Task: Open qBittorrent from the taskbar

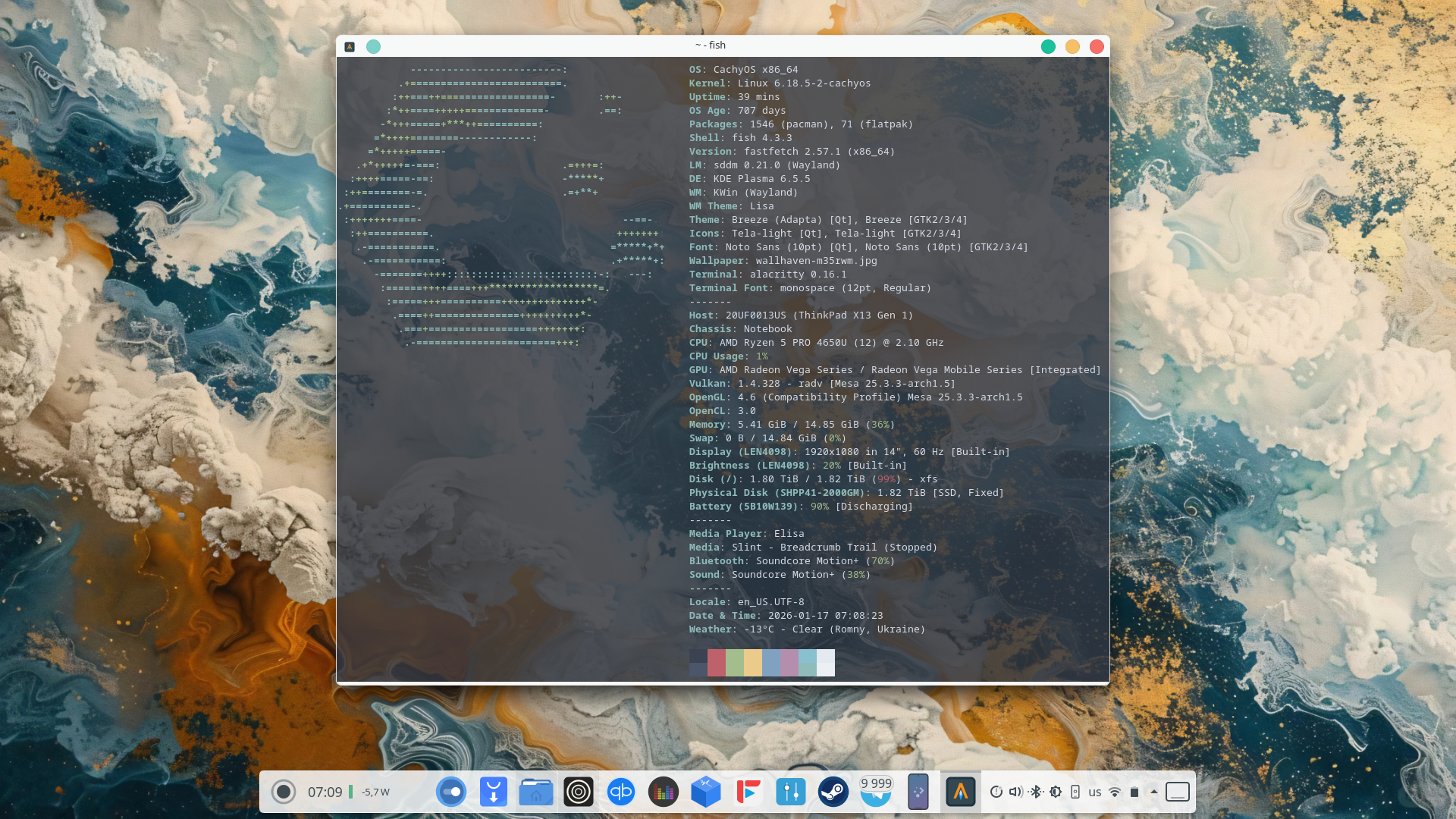Action: [621, 792]
